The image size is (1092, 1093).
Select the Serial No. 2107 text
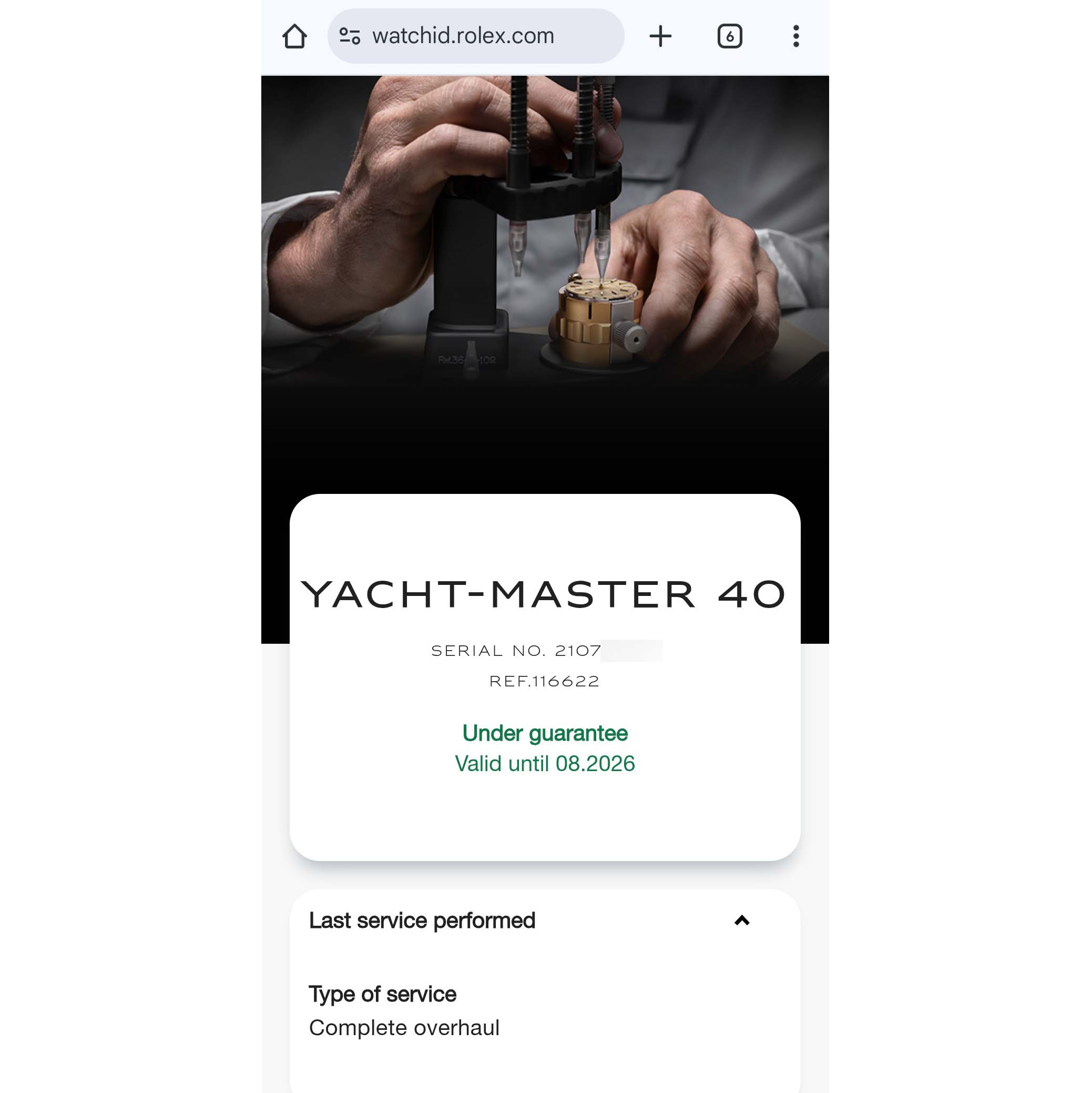516,651
